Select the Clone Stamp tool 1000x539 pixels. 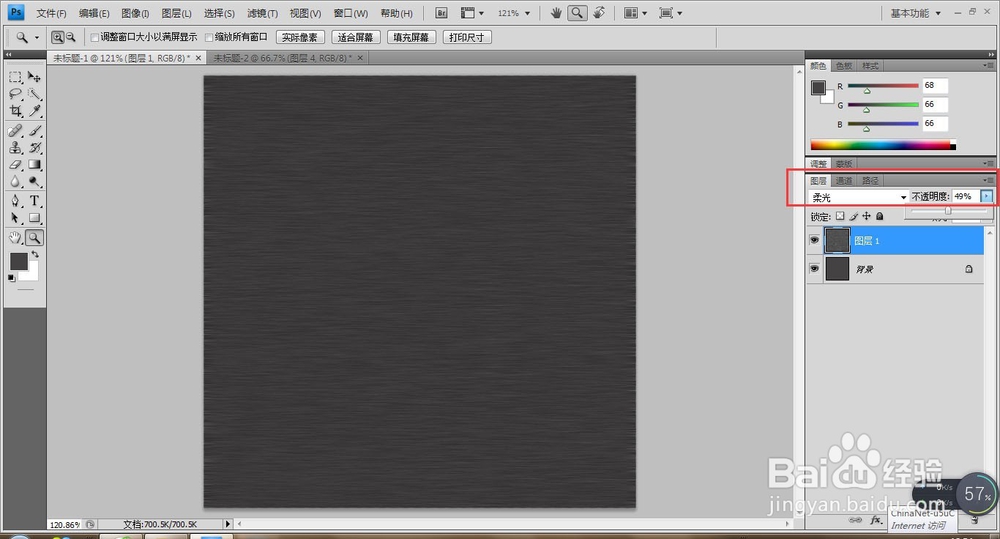coord(15,148)
